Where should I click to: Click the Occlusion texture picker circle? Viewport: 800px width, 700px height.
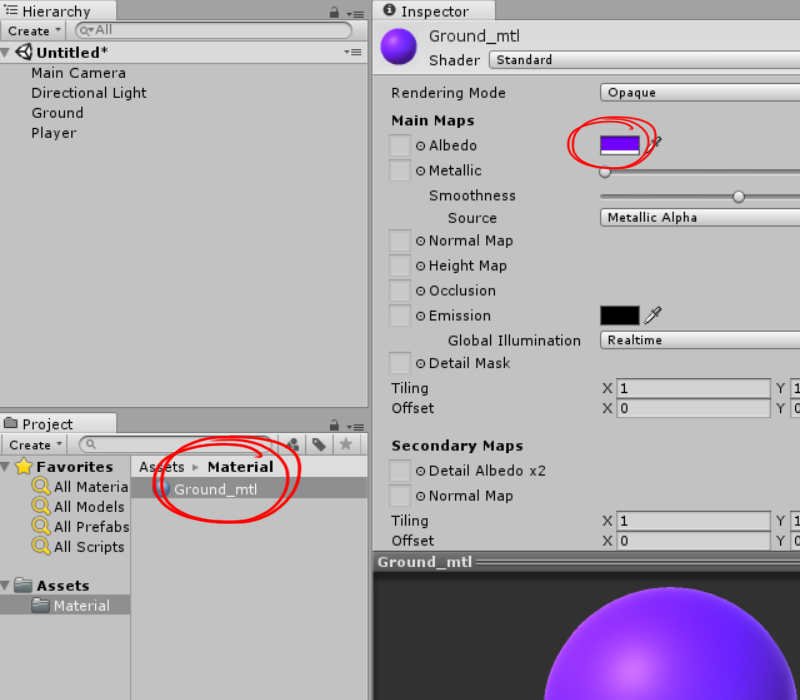point(420,291)
